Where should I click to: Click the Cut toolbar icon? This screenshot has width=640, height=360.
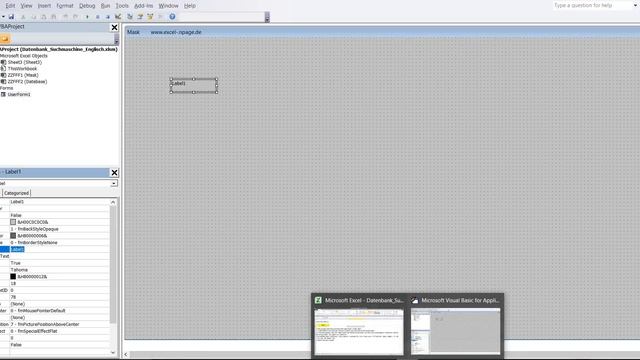click(23, 17)
